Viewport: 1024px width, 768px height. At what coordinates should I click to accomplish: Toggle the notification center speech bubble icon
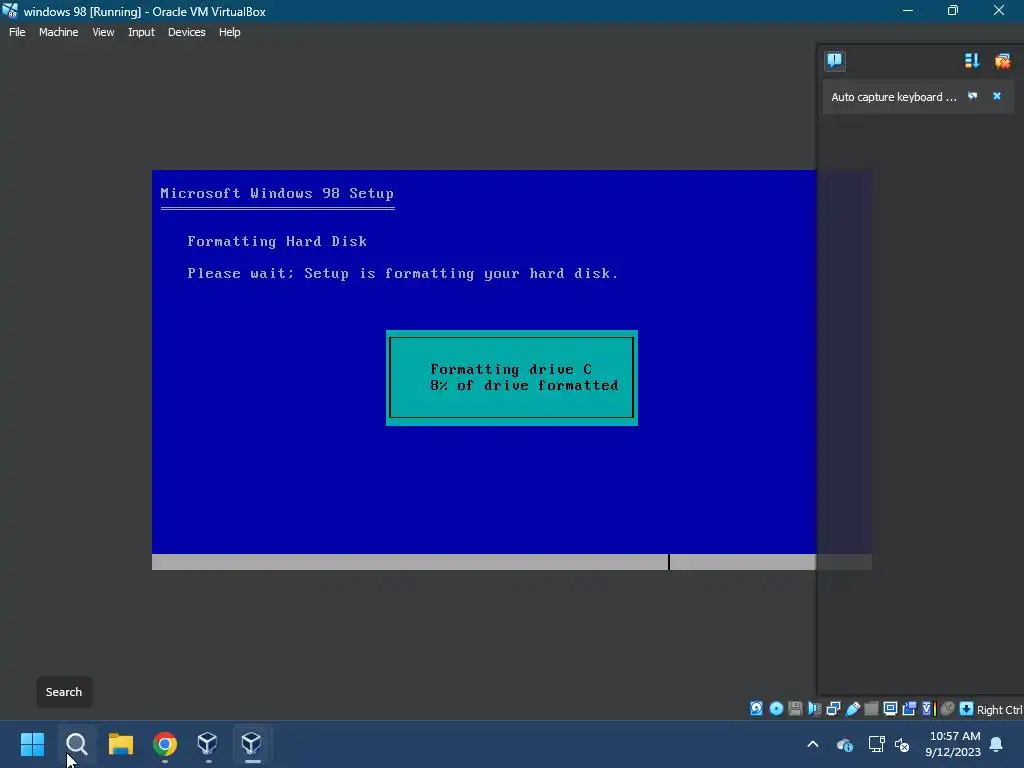(835, 61)
